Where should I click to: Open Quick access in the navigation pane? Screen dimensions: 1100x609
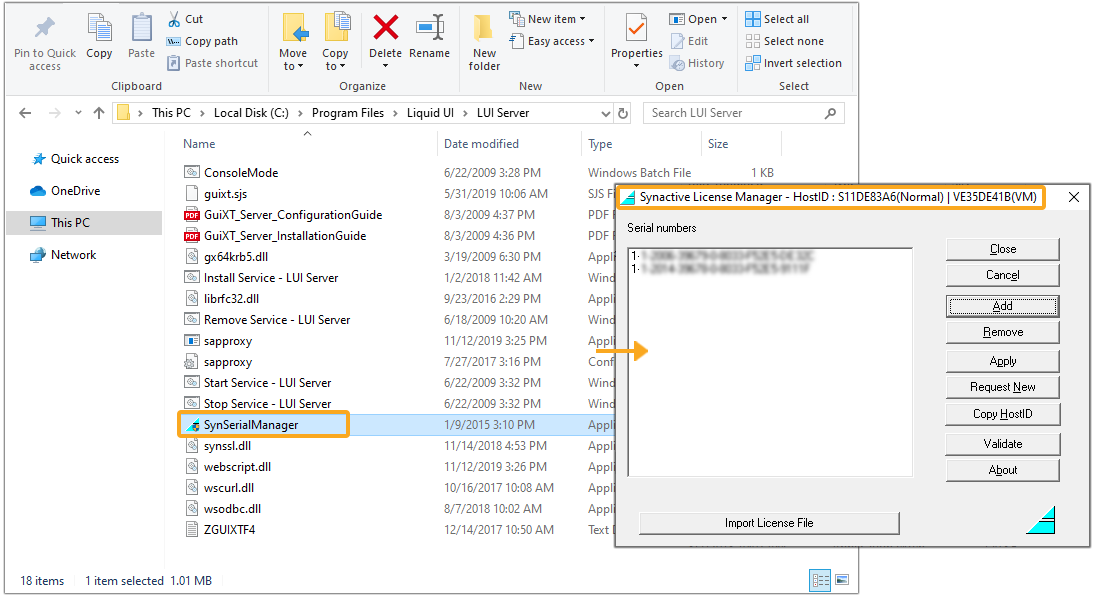[76, 159]
